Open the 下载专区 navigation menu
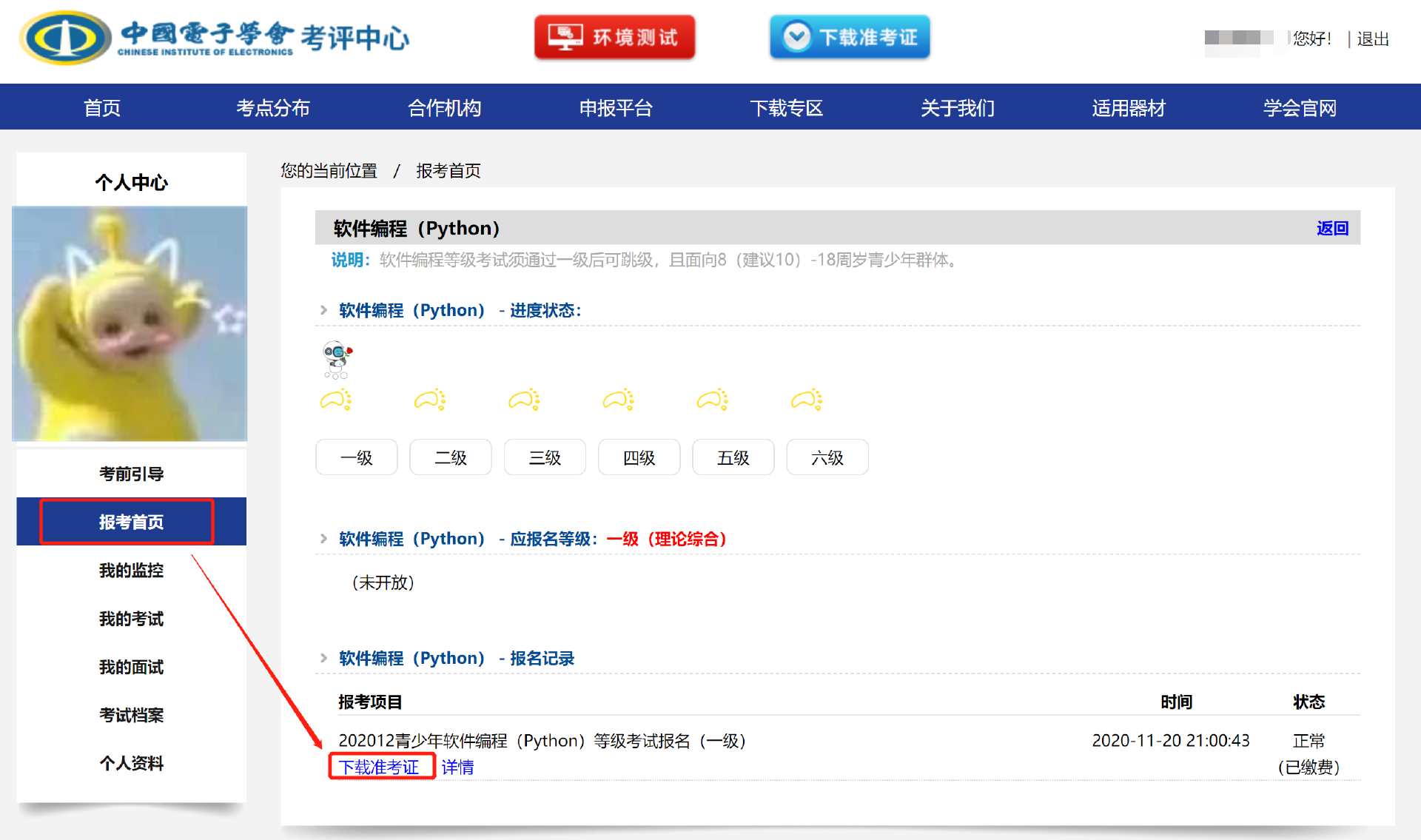 (x=786, y=108)
